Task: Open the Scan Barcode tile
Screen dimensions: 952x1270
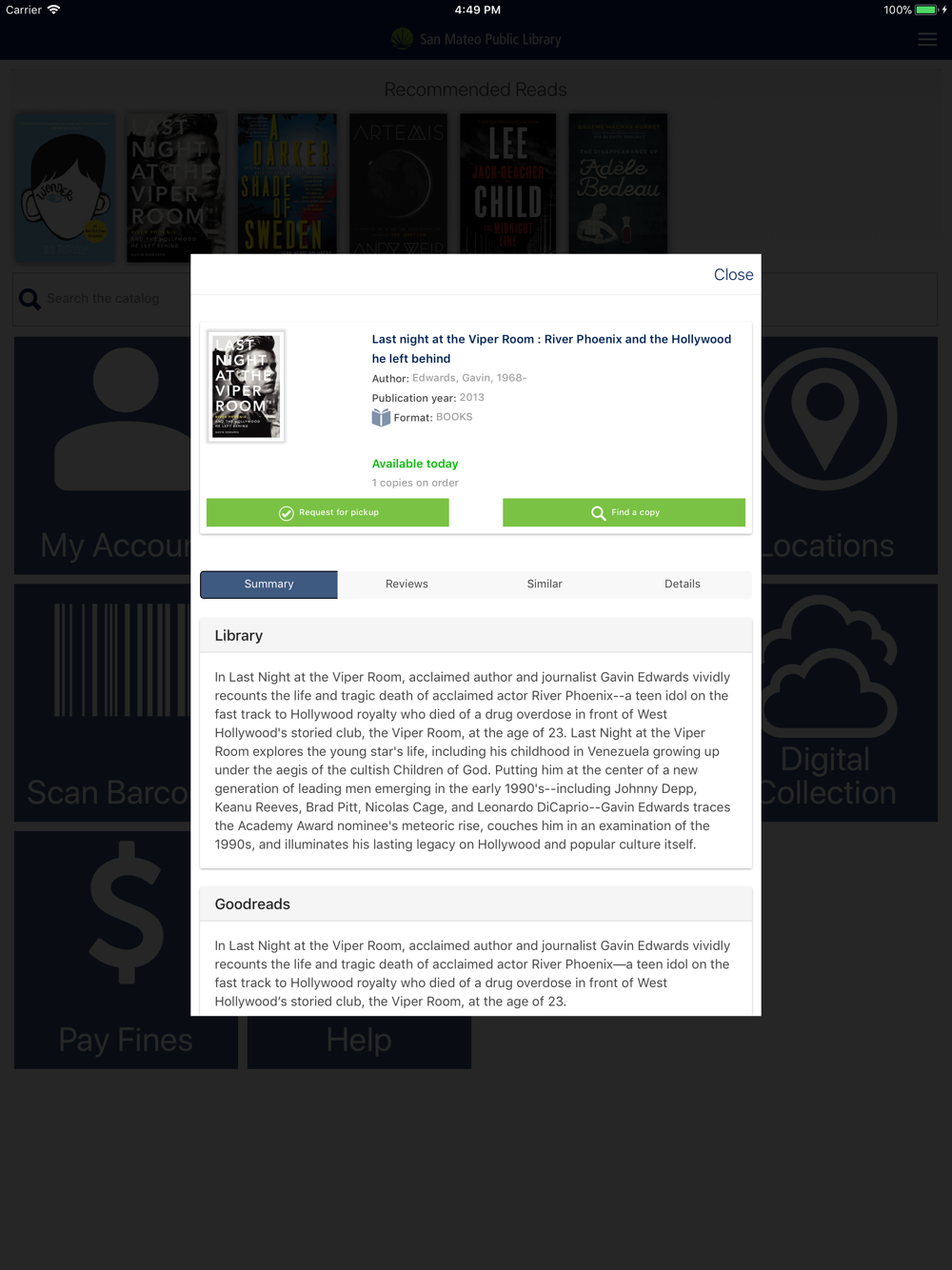Action: (x=103, y=703)
